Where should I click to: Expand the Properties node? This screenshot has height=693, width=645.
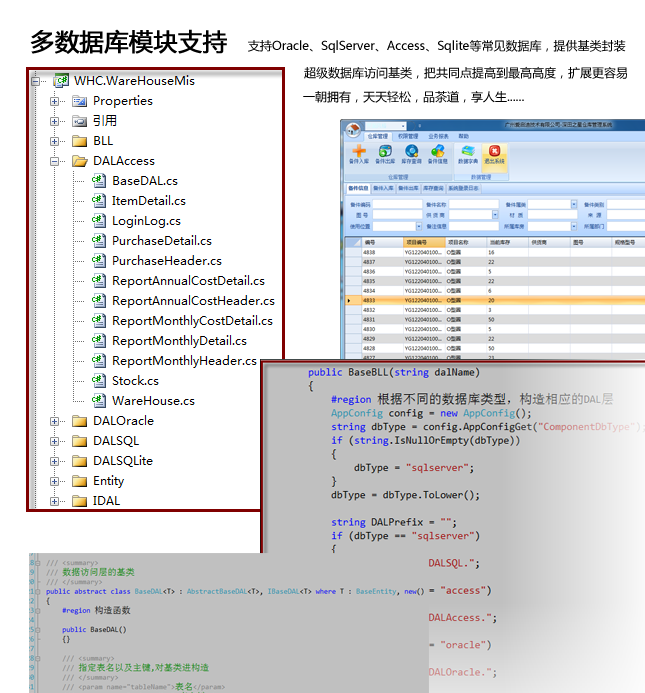[x=54, y=102]
